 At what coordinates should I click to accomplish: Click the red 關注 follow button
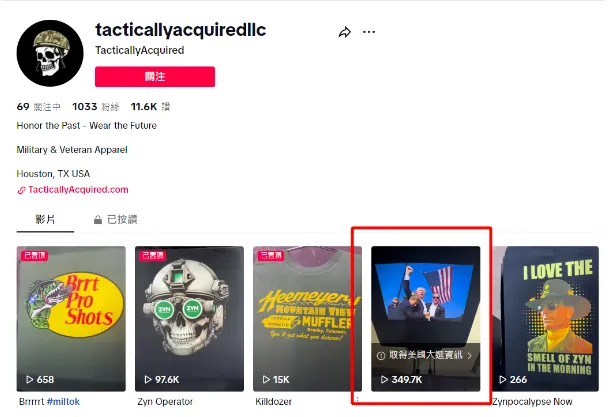click(x=155, y=77)
